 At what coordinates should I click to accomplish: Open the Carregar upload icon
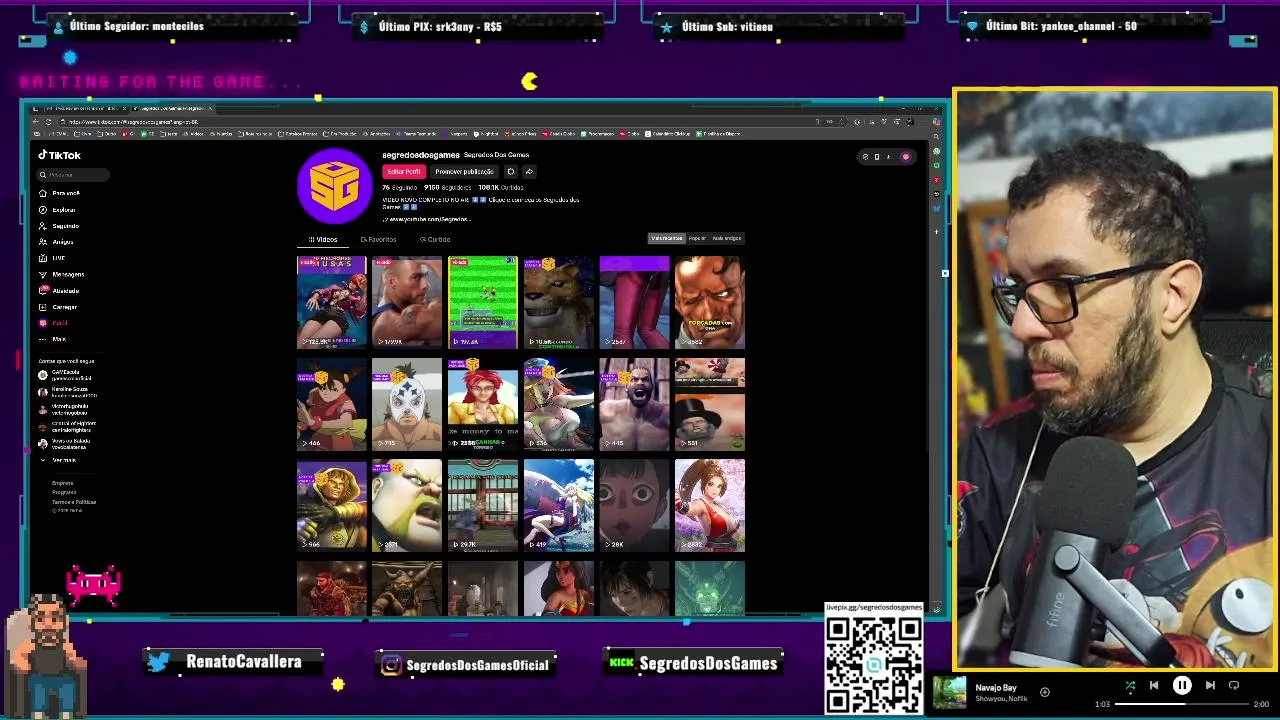coord(43,307)
